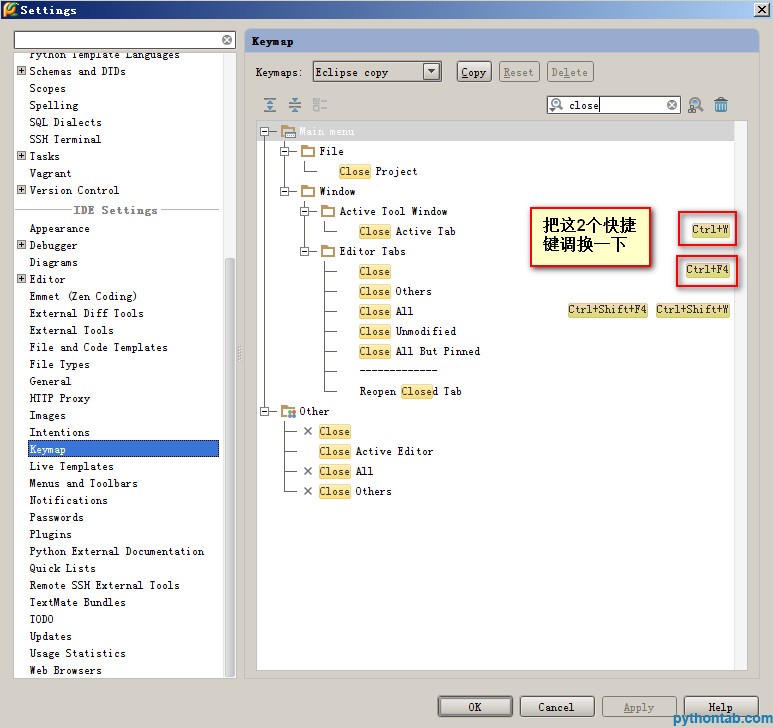Screen dimensions: 773x728
Task: Click the settings list vertical scrollbar
Action: tap(230, 467)
